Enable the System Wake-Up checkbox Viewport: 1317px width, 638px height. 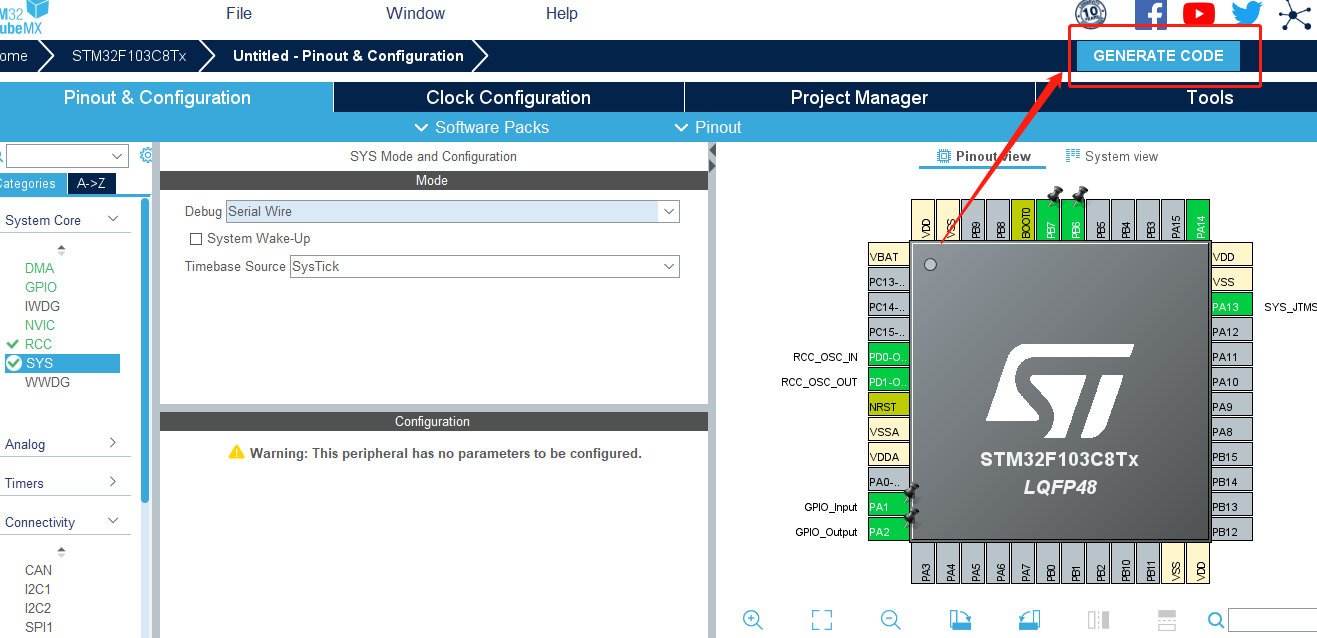point(196,239)
